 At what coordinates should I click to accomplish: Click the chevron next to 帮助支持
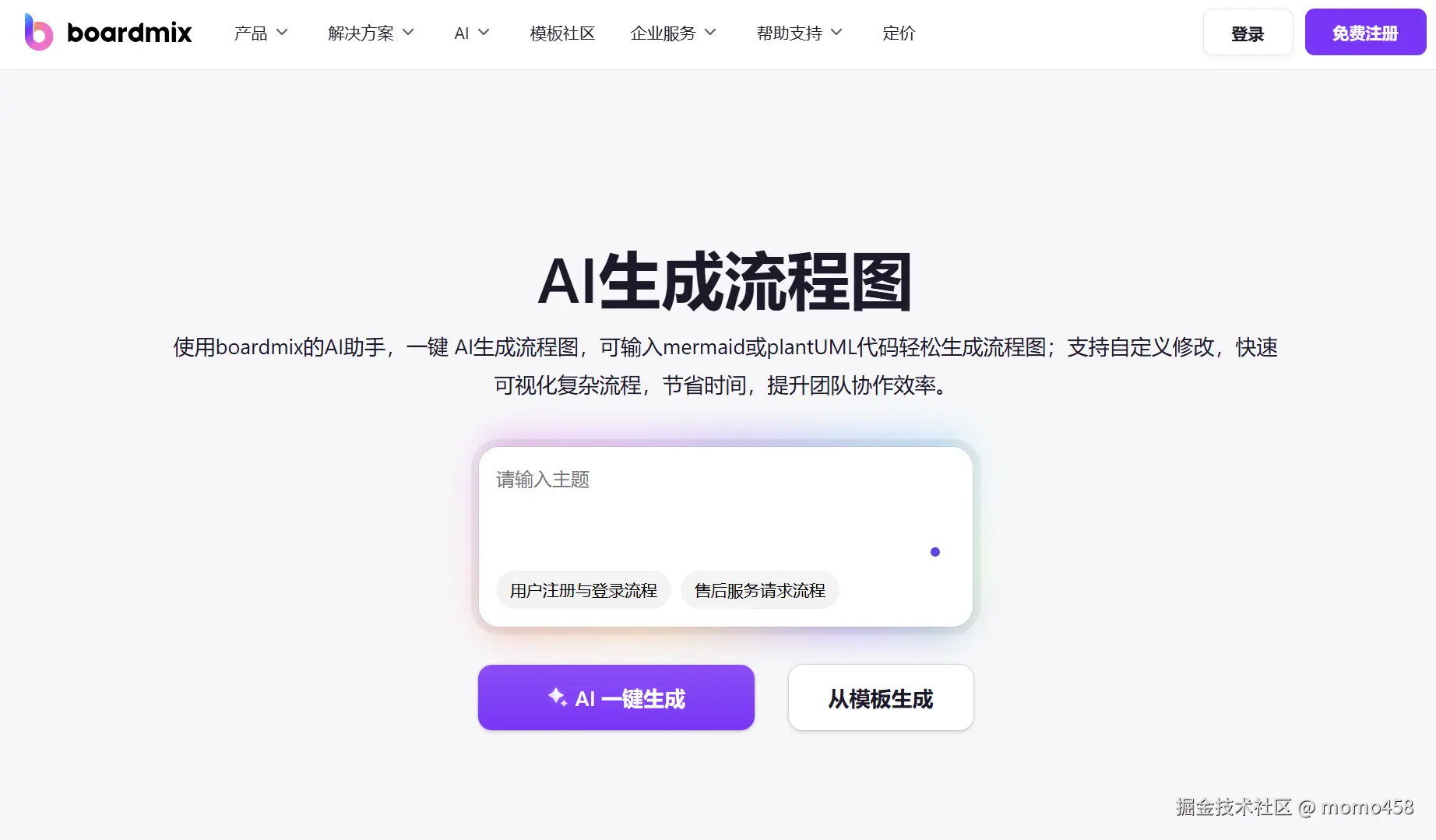click(836, 33)
